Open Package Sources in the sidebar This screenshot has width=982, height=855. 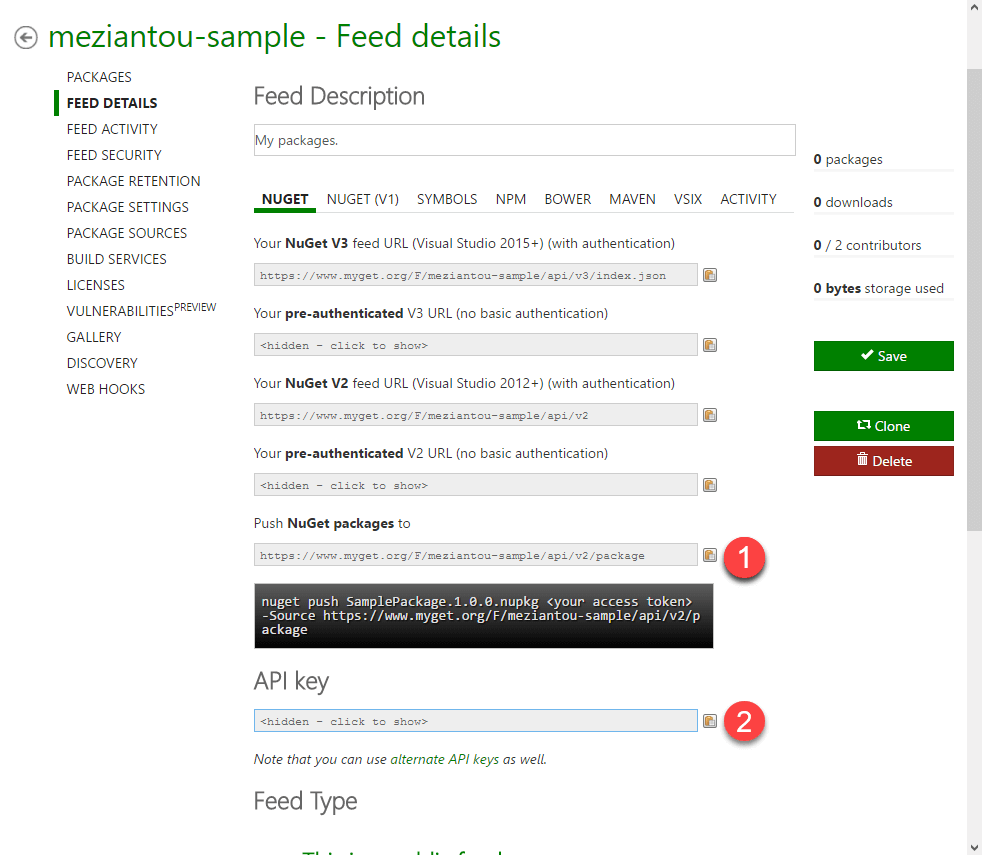(127, 233)
